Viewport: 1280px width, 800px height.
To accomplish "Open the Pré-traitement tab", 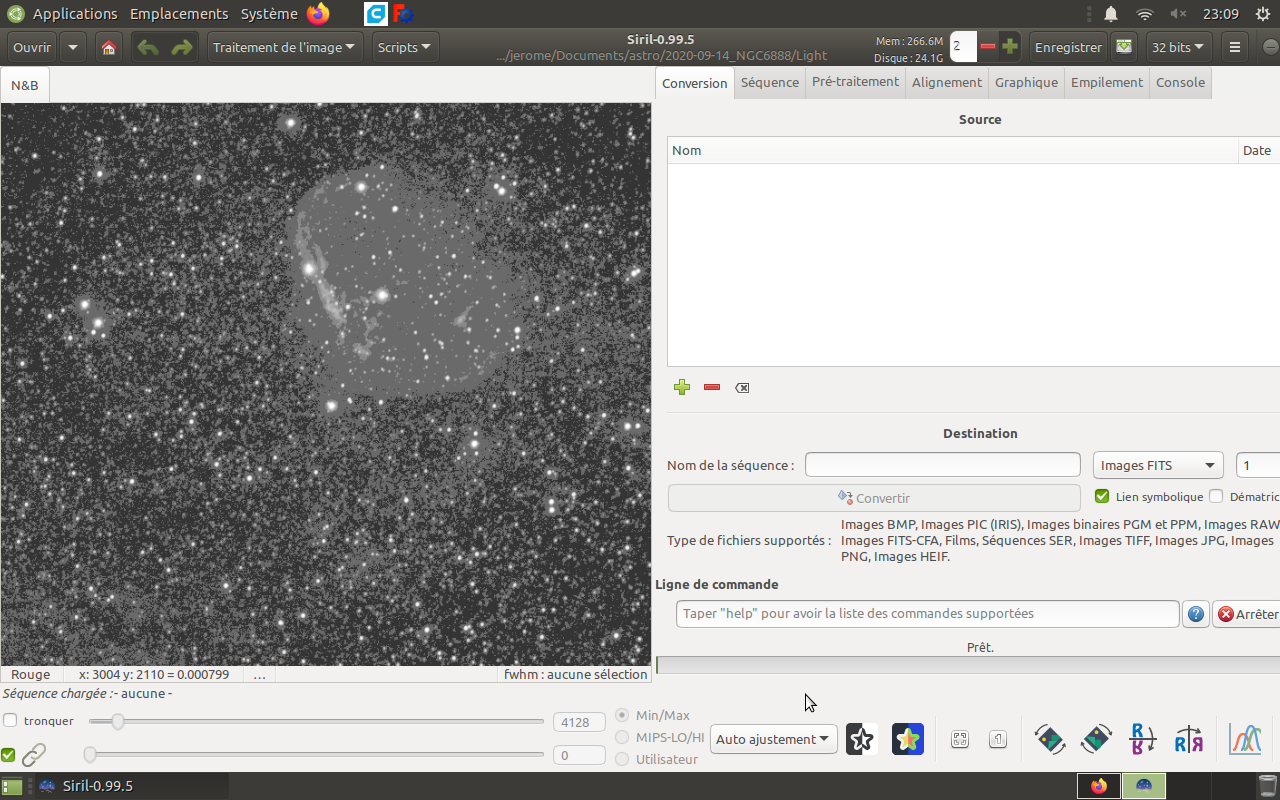I will coord(855,83).
